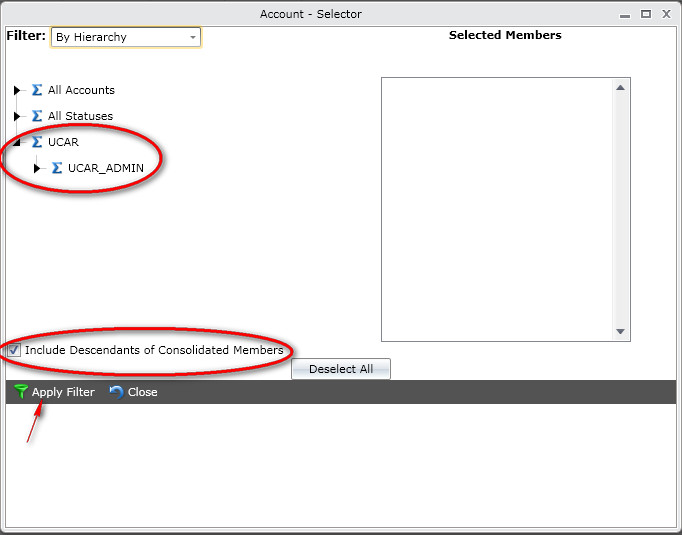Image resolution: width=682 pixels, height=535 pixels.
Task: Click the sigma icon beside All Accounts
Action: click(x=37, y=90)
